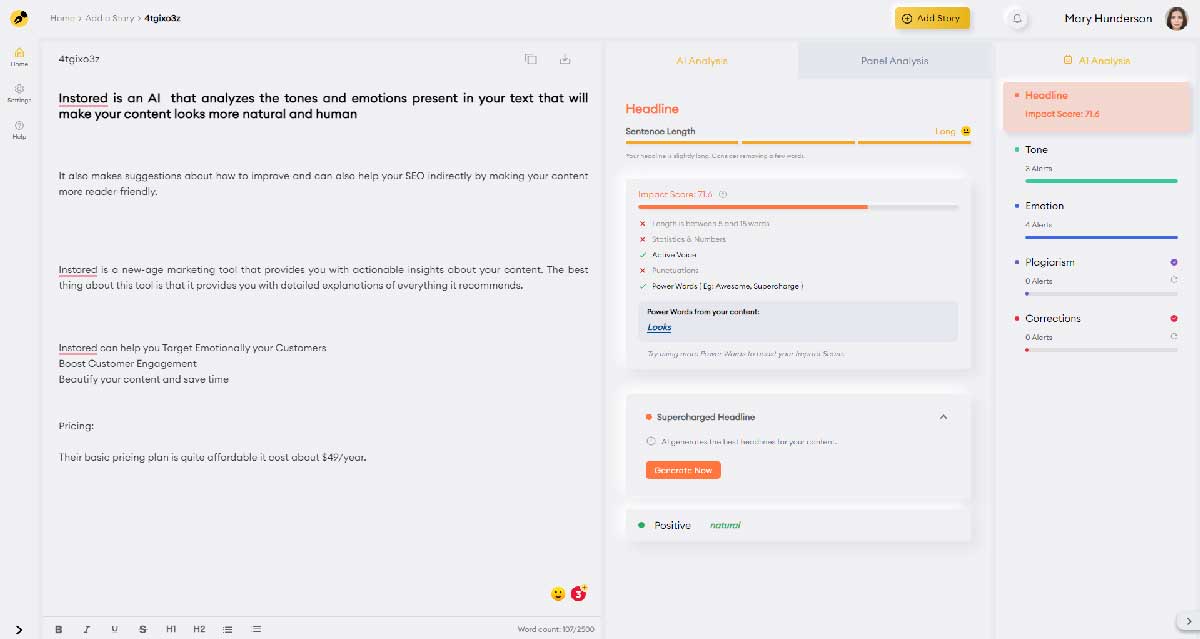The width and height of the screenshot is (1200, 639).
Task: Go to Home in the left sidebar
Action: click(19, 56)
